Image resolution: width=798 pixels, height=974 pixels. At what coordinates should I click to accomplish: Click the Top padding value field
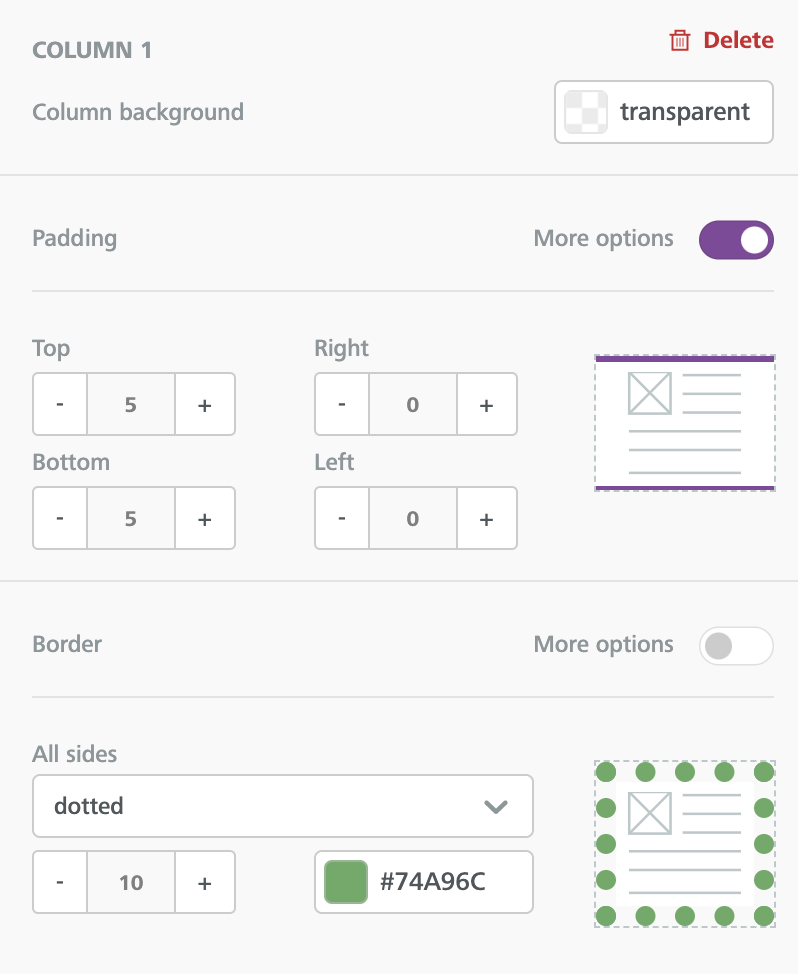click(x=131, y=404)
